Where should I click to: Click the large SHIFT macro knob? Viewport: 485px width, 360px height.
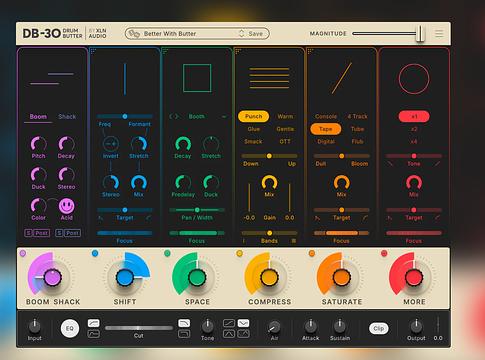tap(125, 277)
